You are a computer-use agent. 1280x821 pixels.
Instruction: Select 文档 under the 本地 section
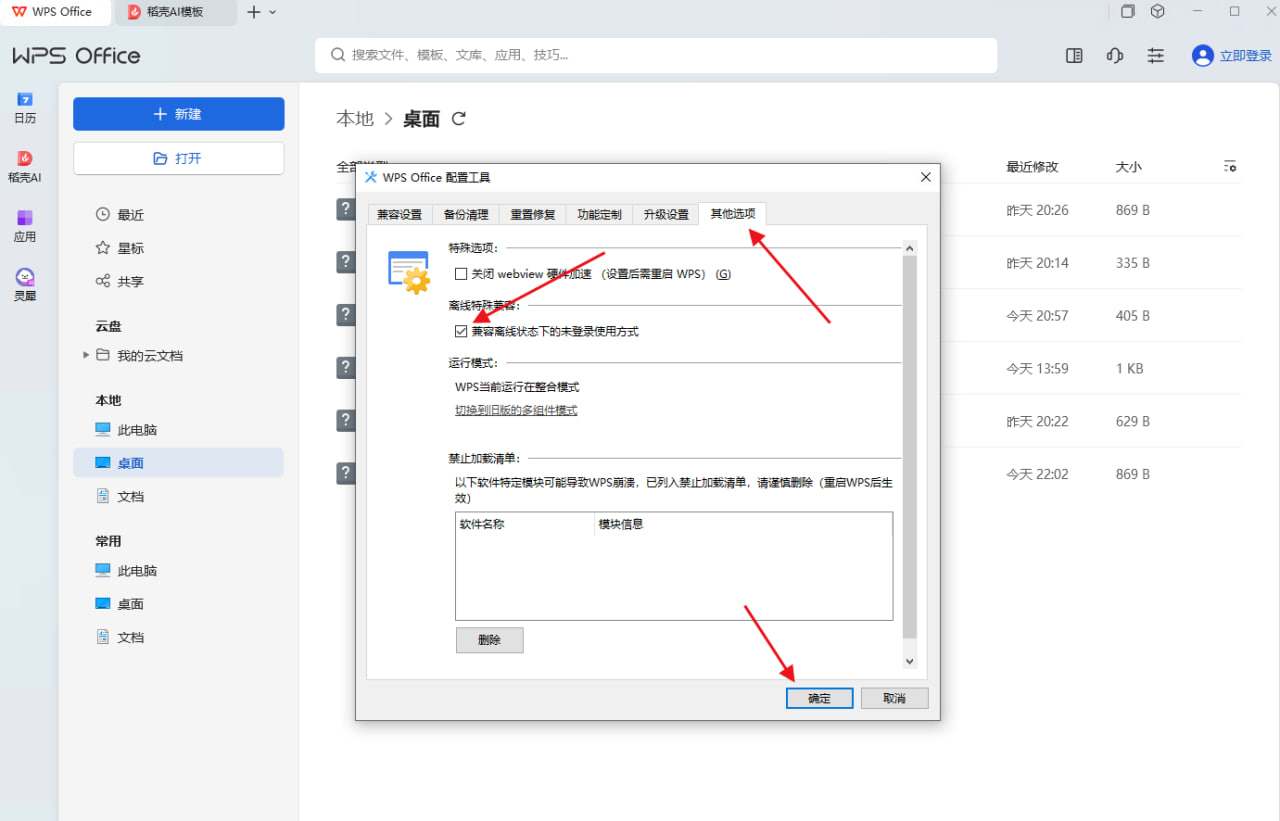pos(179,496)
